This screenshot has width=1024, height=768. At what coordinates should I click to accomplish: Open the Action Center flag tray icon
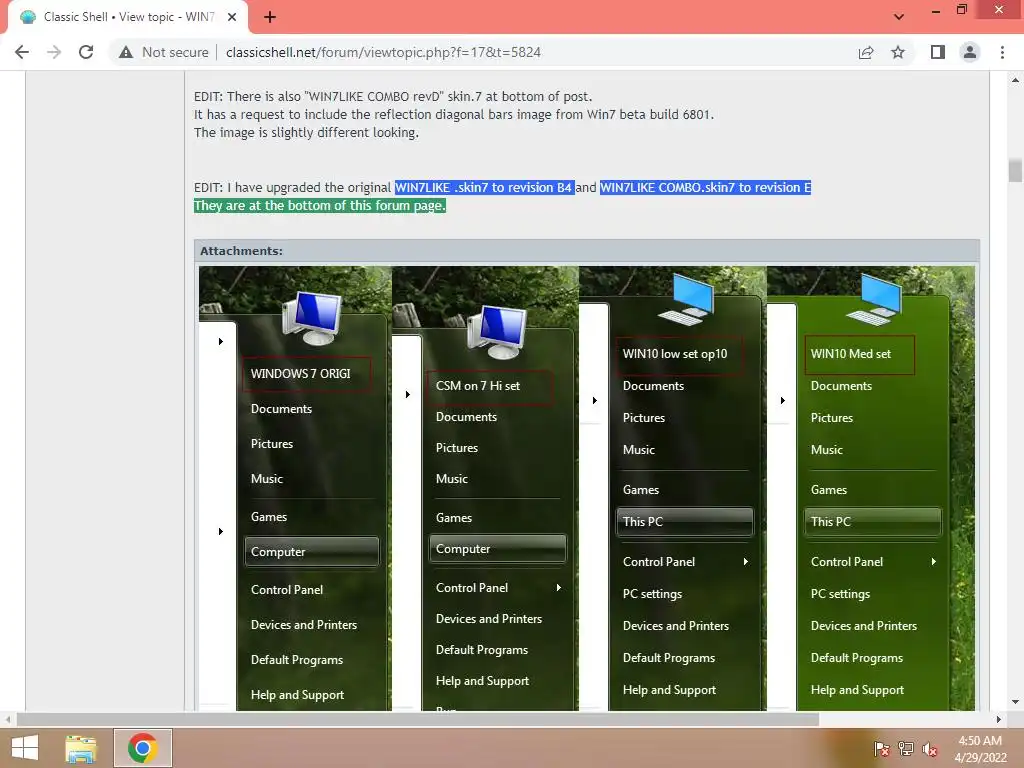pyautogui.click(x=882, y=749)
